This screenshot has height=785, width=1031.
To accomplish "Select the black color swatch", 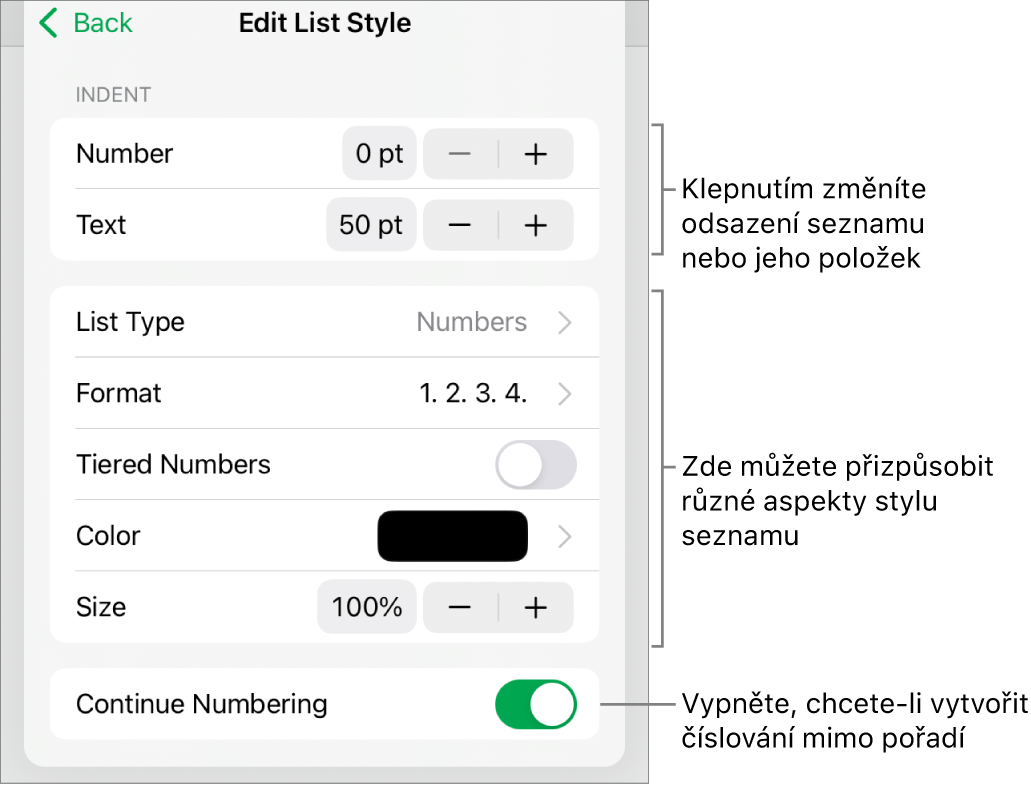I will coord(452,536).
